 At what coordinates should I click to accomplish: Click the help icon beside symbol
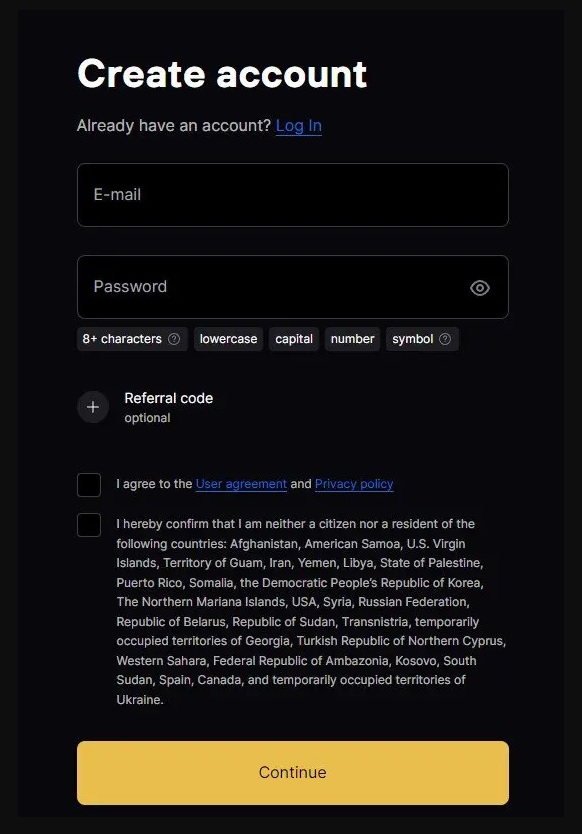[445, 339]
